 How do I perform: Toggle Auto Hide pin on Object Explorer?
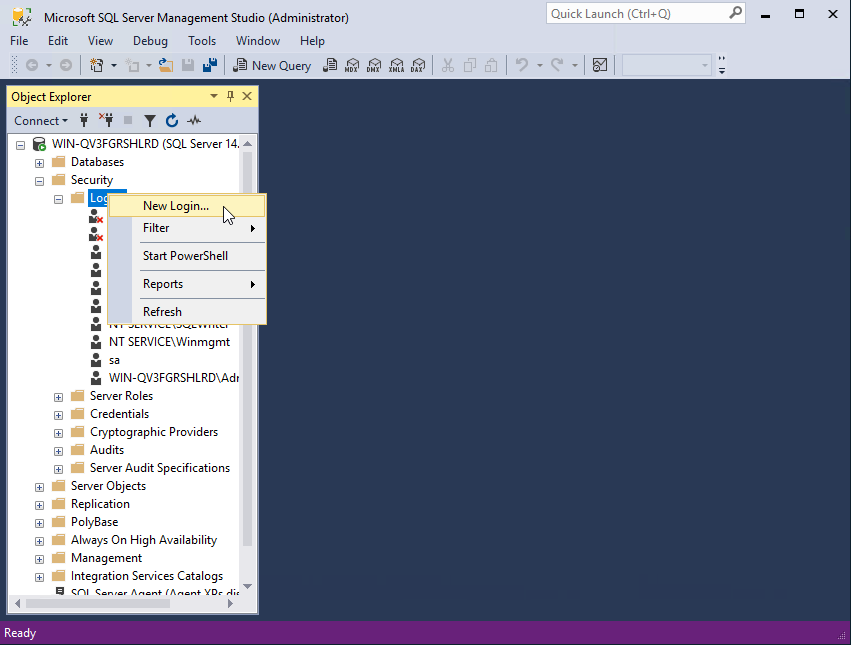point(231,97)
